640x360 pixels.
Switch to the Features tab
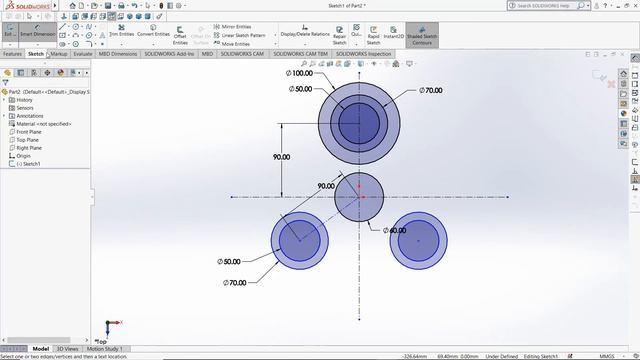pyautogui.click(x=12, y=54)
